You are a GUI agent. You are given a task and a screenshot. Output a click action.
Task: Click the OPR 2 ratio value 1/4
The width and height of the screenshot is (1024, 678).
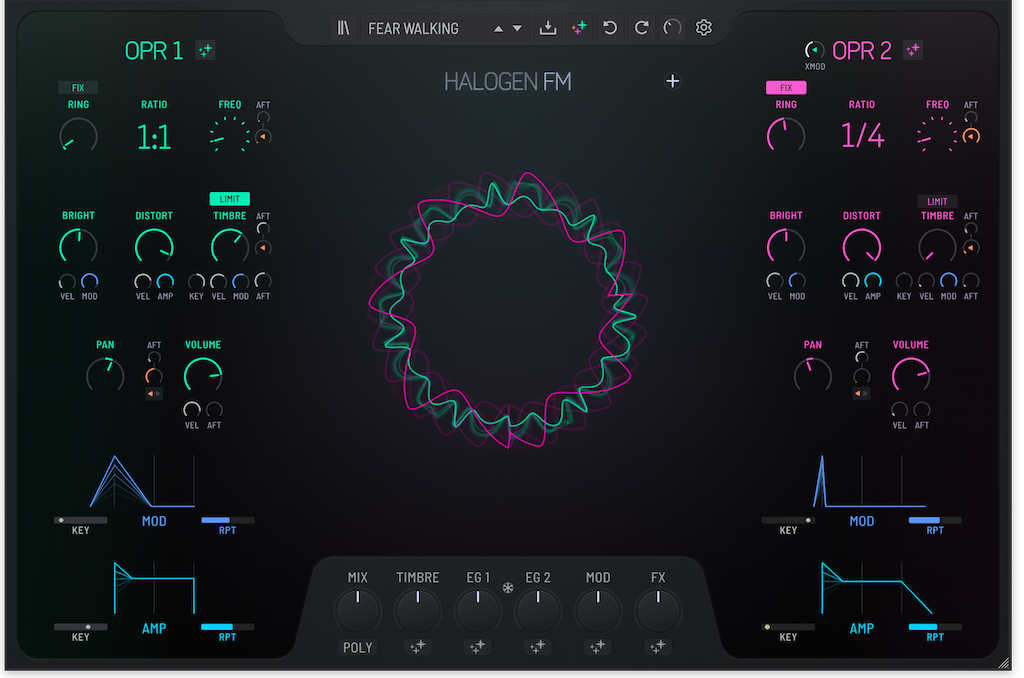pos(862,135)
